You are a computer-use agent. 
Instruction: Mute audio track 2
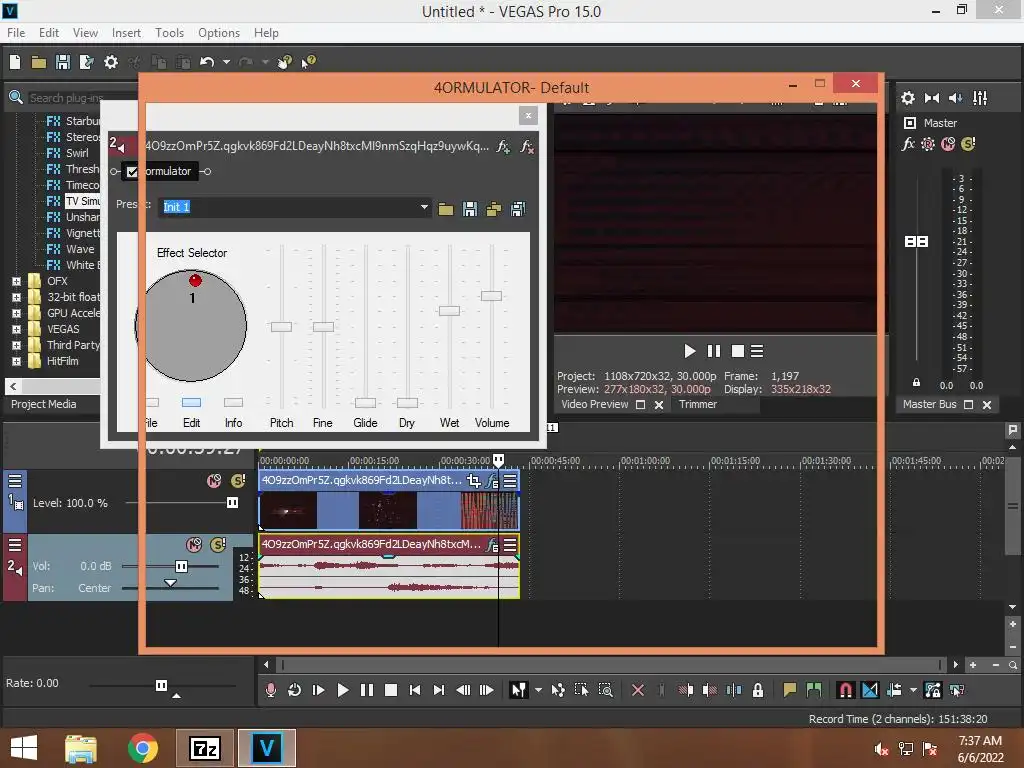pyautogui.click(x=194, y=545)
